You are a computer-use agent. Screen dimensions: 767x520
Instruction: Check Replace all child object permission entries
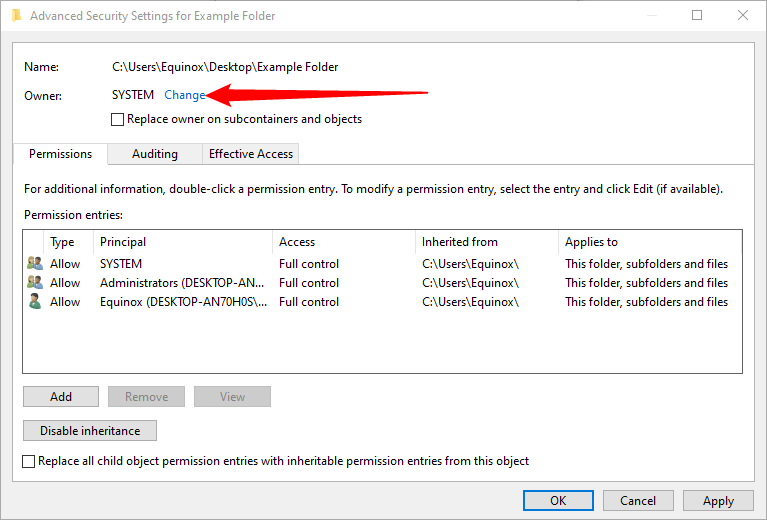click(x=29, y=461)
